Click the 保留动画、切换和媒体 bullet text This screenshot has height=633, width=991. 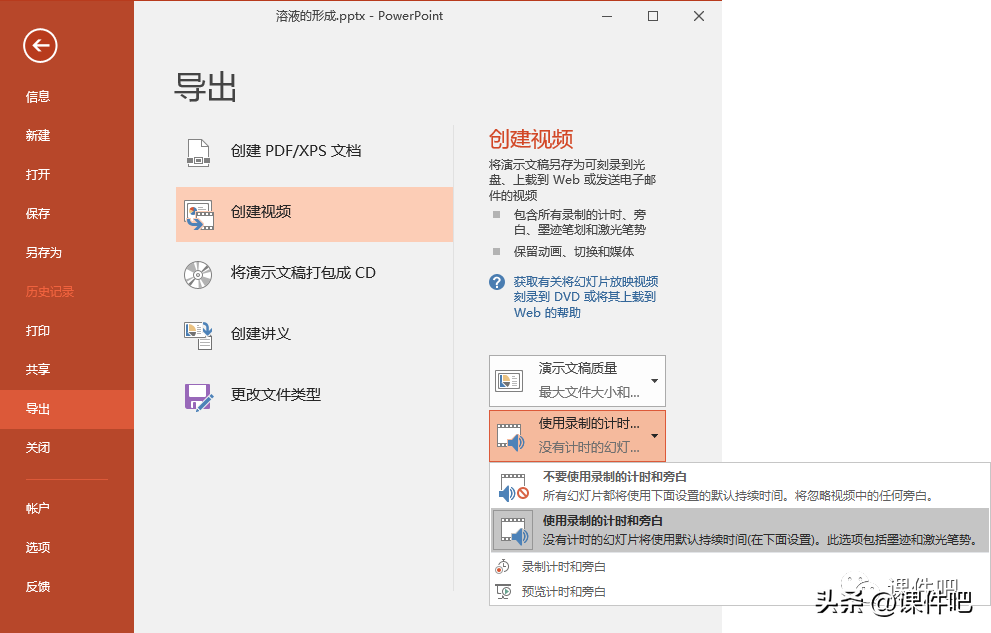pos(574,251)
